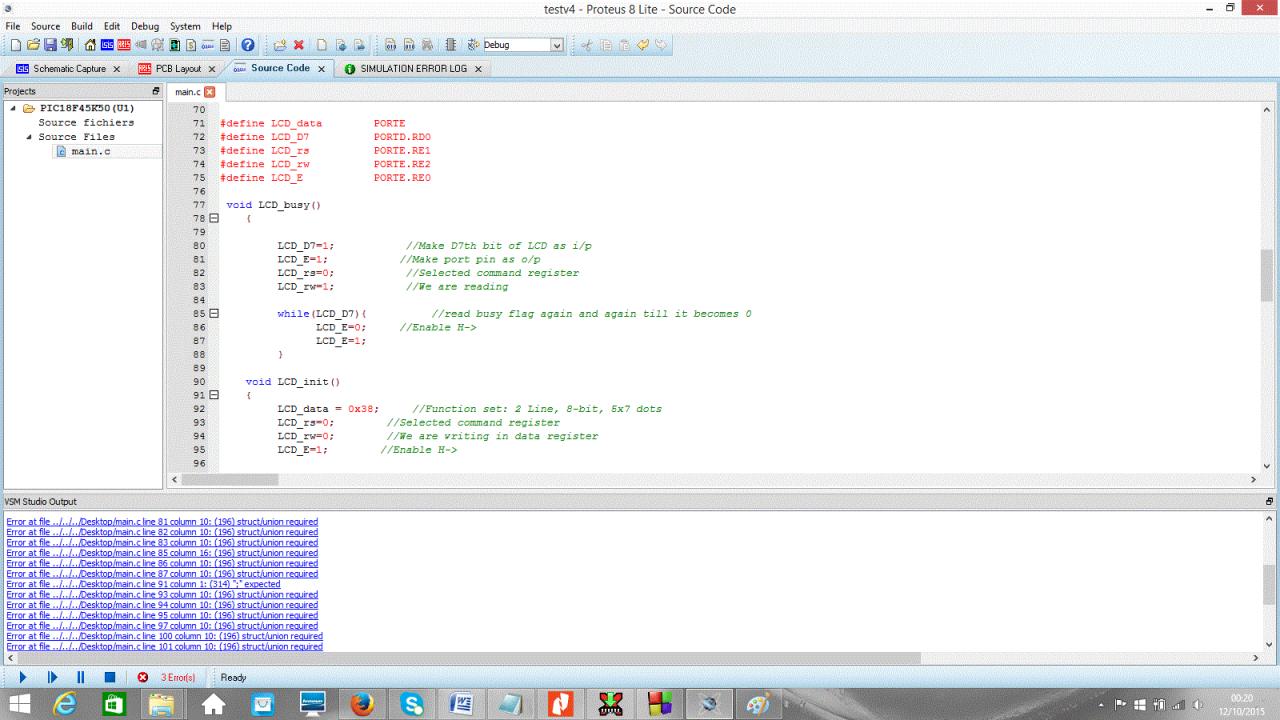Open Firefox from the taskbar
The width and height of the screenshot is (1280, 720).
362,704
